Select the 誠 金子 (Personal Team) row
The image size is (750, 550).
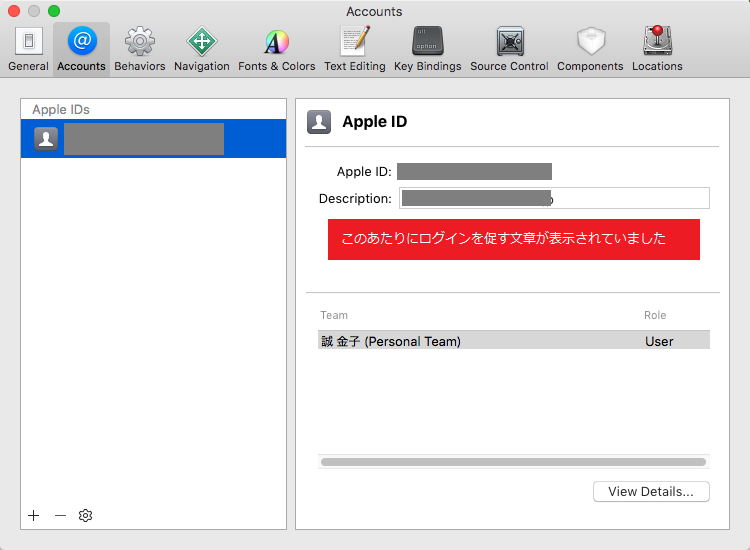click(x=514, y=341)
